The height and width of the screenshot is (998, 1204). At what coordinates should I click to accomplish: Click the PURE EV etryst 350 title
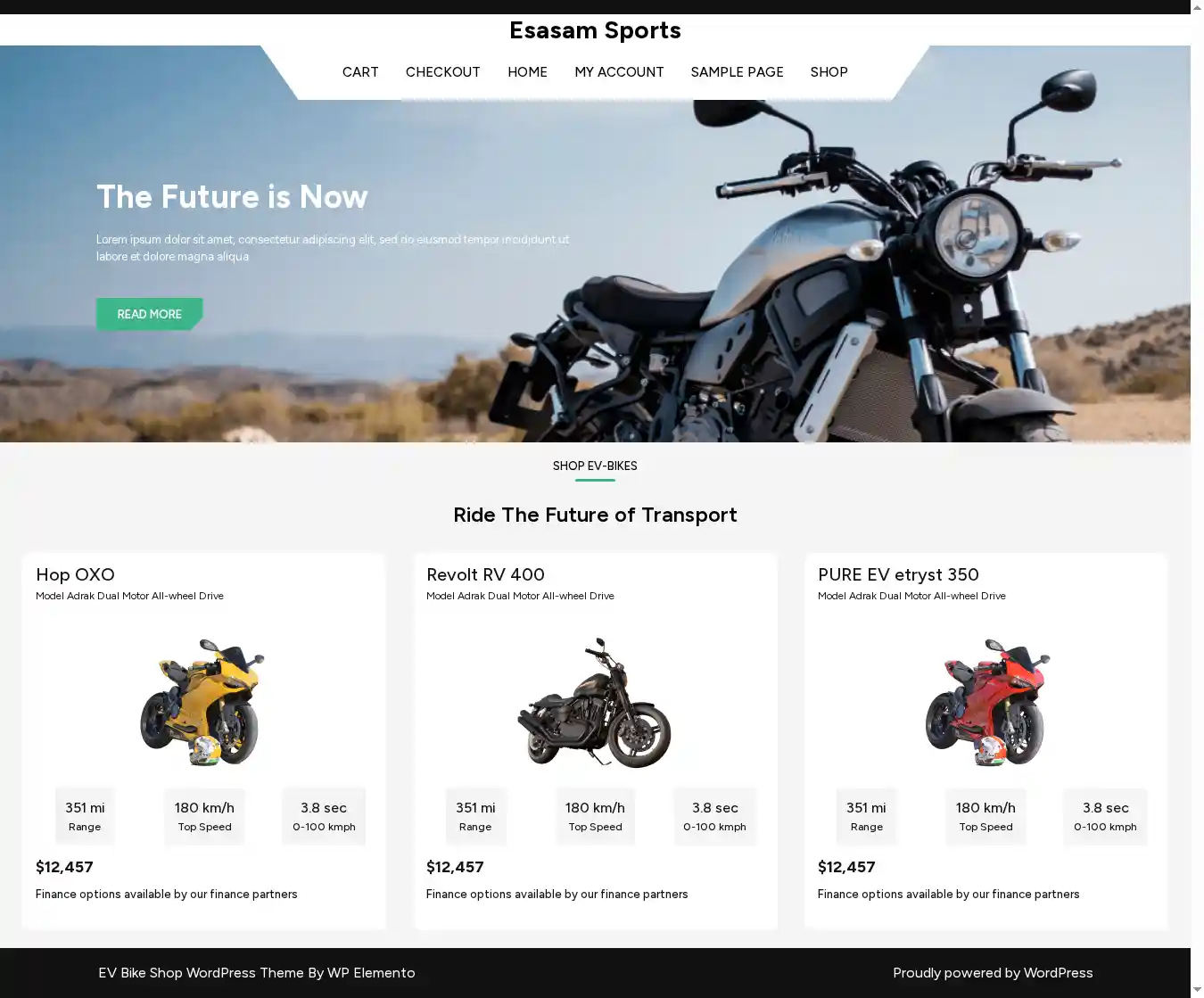pyautogui.click(x=898, y=574)
